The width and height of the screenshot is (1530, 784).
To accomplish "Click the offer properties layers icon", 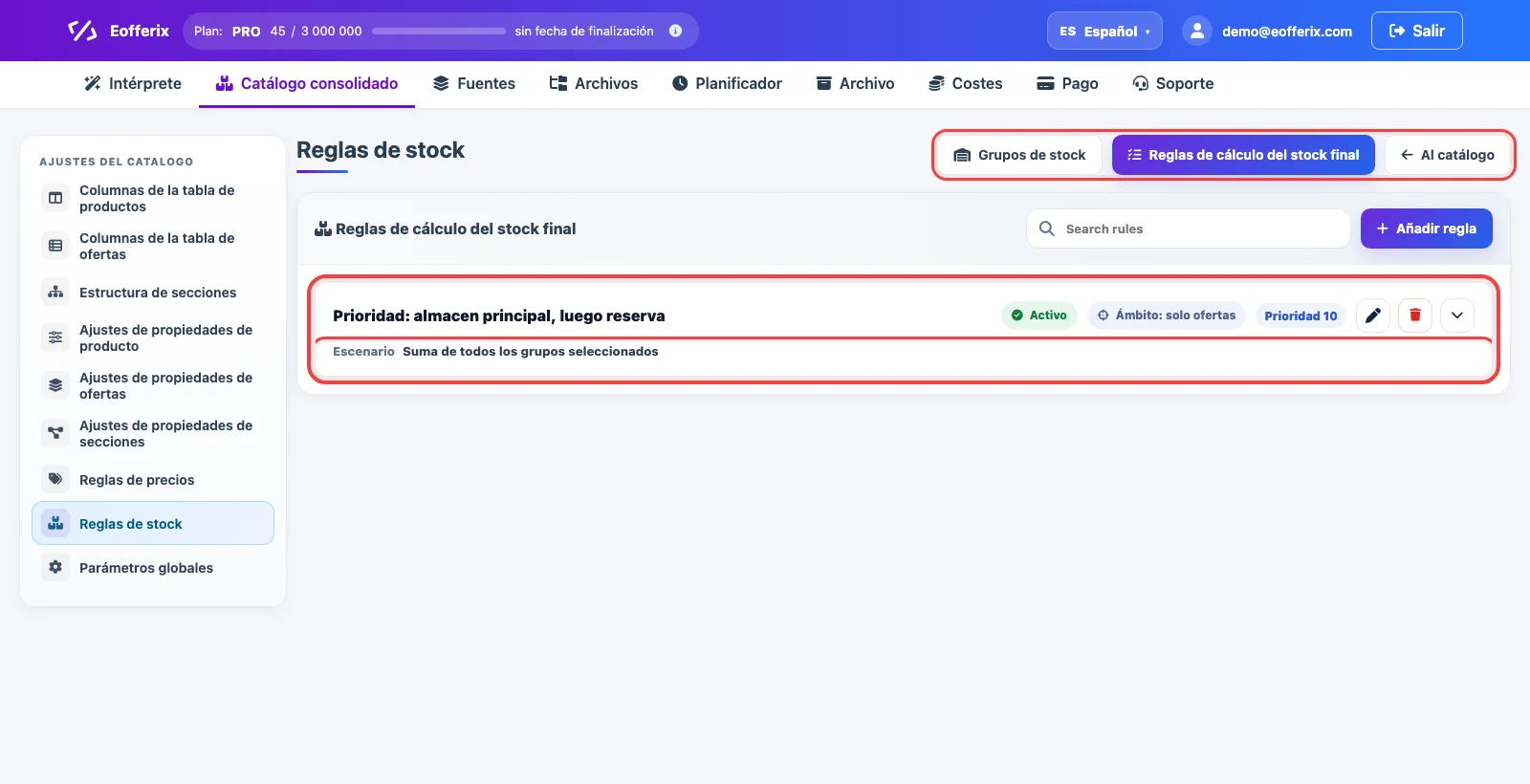I will (x=55, y=385).
